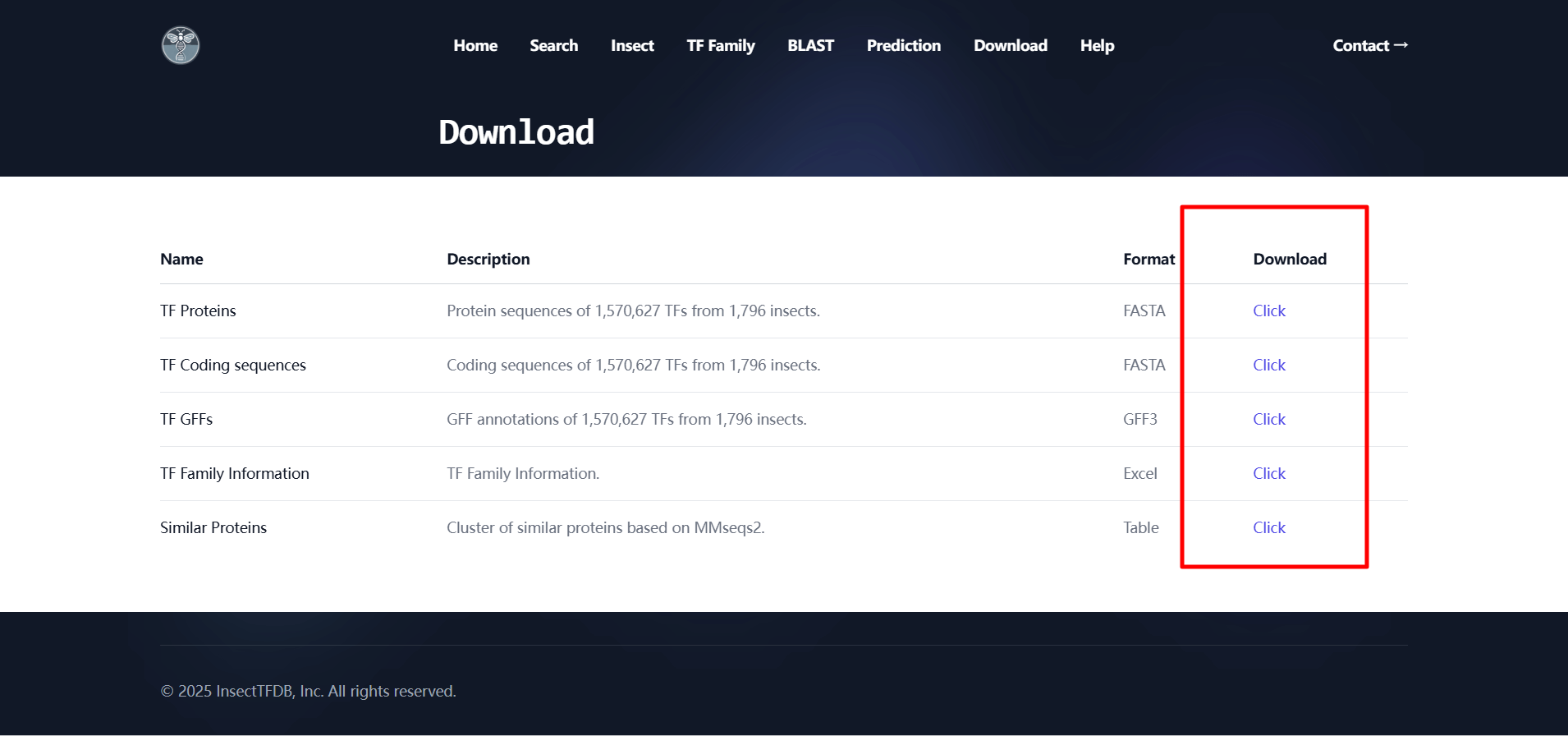Open the Help page
Viewport: 1568px width, 736px height.
(x=1097, y=46)
